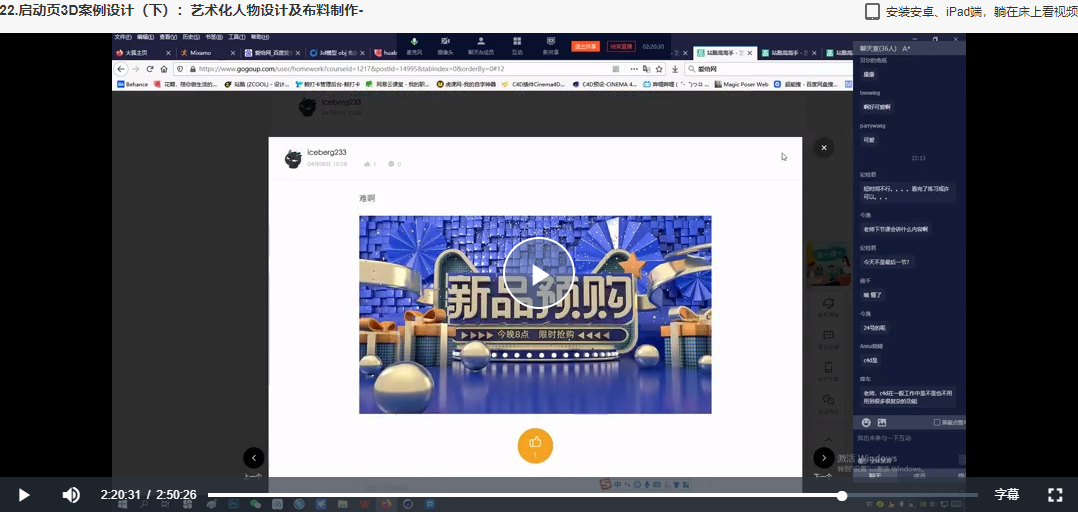Insert emoji with smiley icon in chat
The height and width of the screenshot is (512, 1078).
tap(866, 422)
